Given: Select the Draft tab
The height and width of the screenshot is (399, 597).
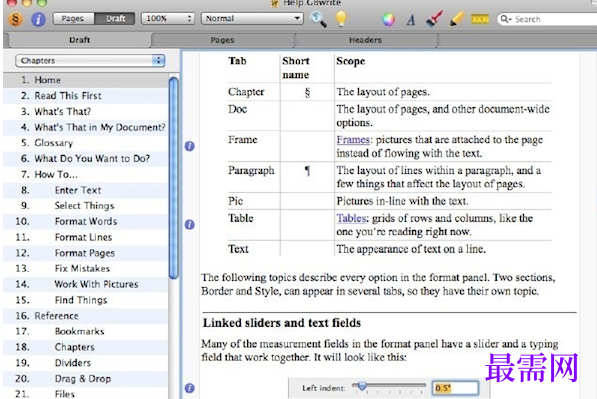Looking at the screenshot, I should pos(79,40).
